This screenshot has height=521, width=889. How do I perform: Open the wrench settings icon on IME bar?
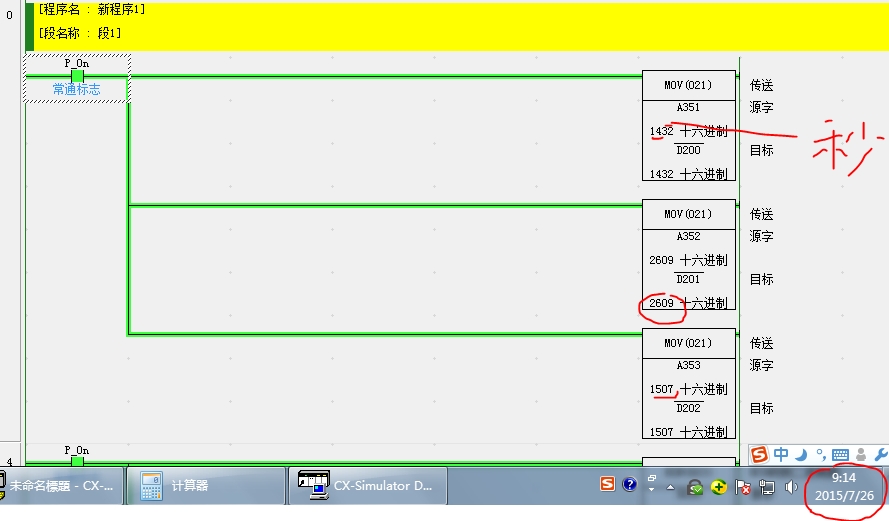tap(881, 455)
